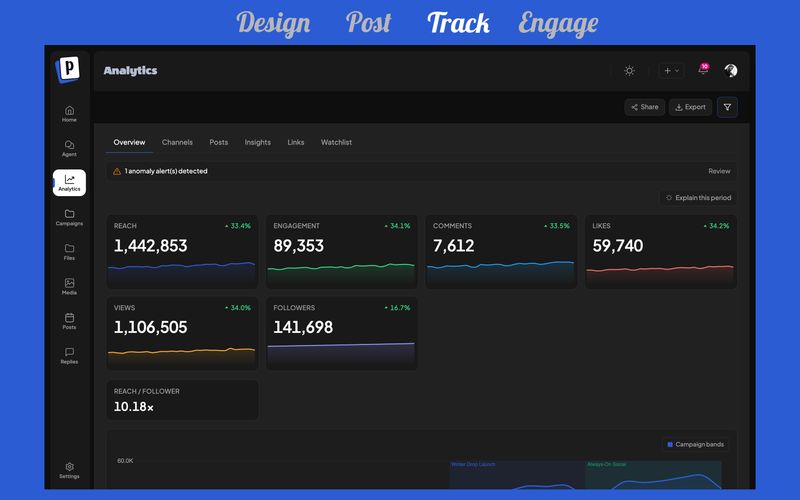Click the app logo with letter P
The image size is (800, 500).
[x=68, y=69]
